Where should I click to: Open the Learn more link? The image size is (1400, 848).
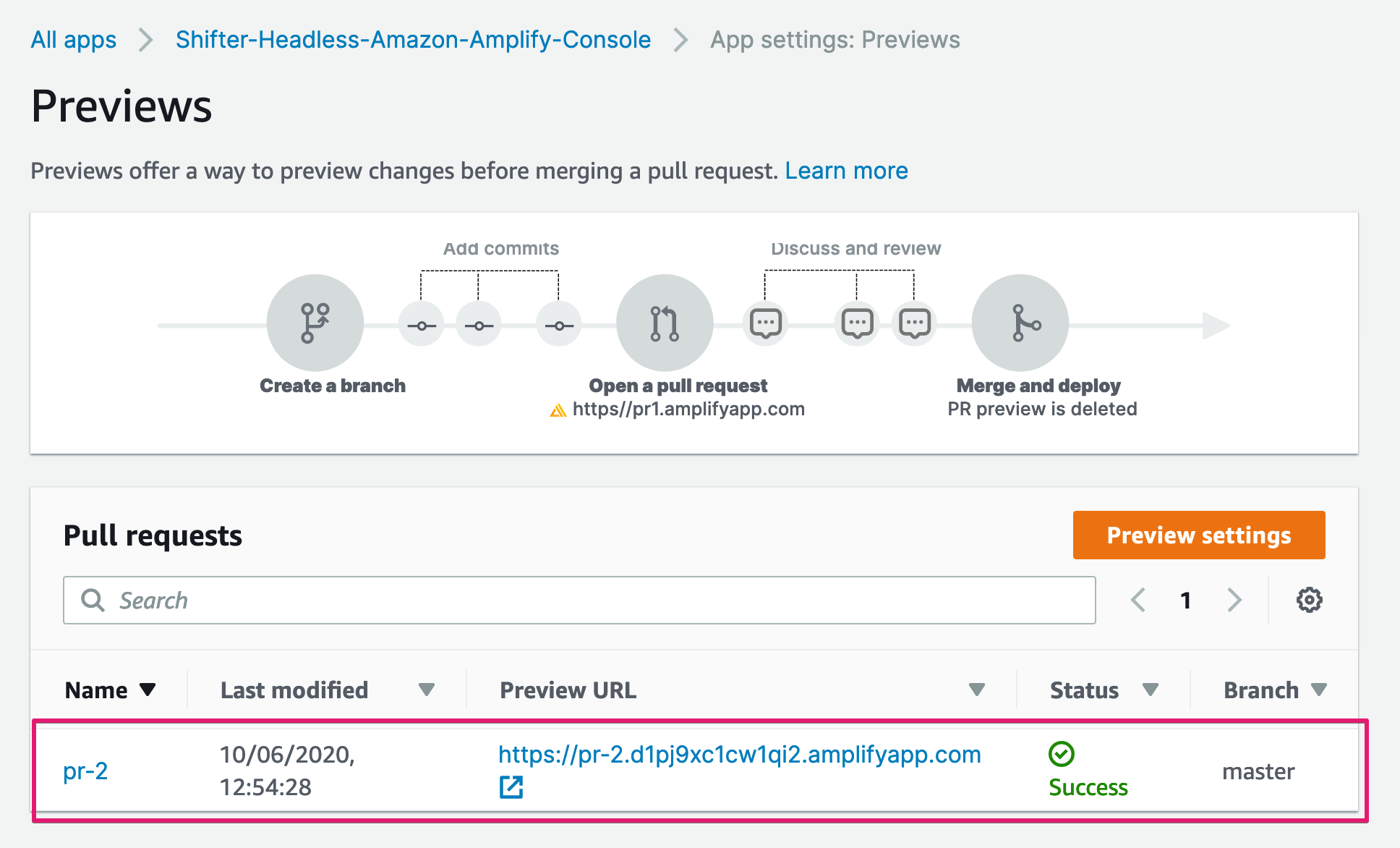(846, 171)
